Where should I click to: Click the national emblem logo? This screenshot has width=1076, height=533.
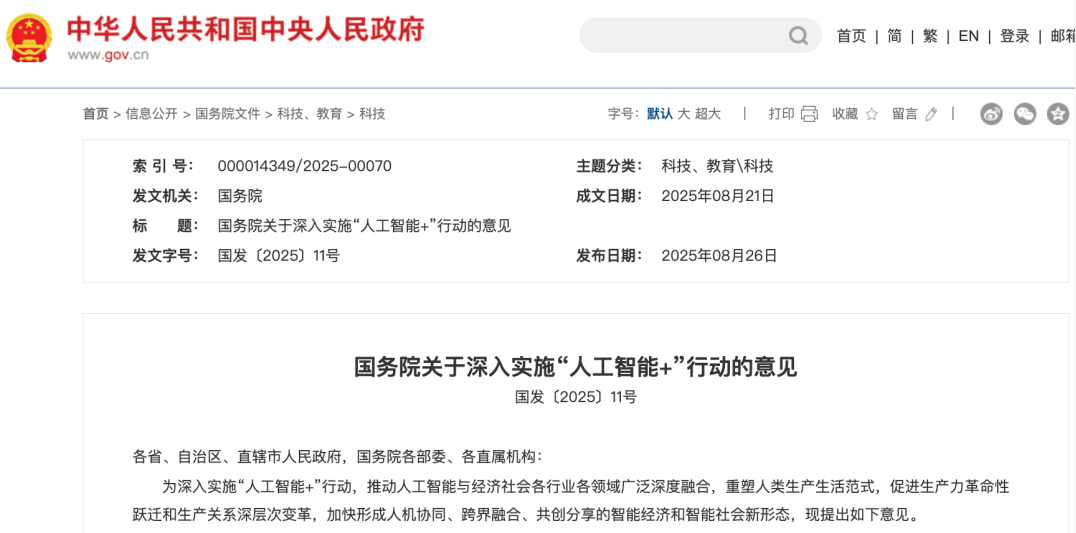point(30,36)
